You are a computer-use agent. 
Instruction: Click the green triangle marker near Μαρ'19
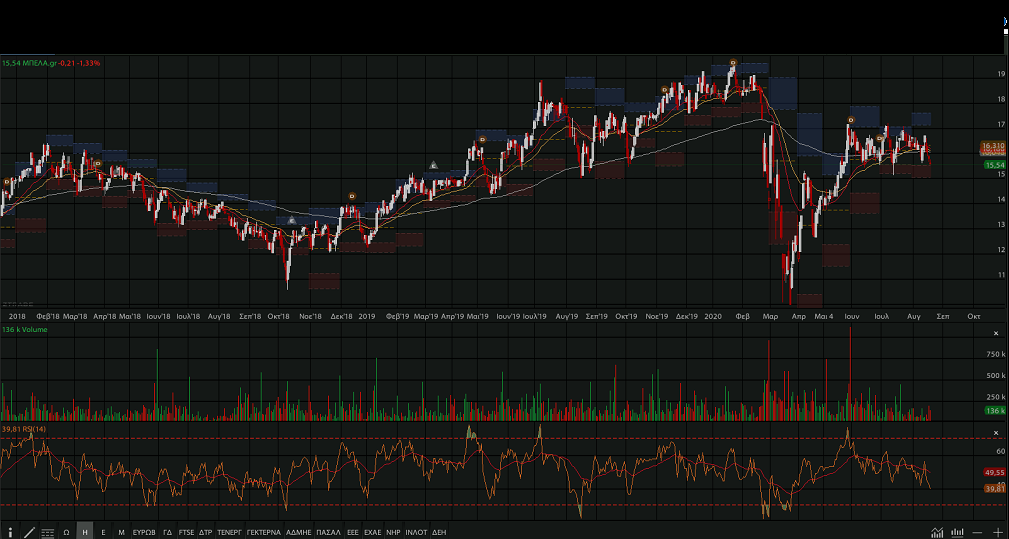434,165
